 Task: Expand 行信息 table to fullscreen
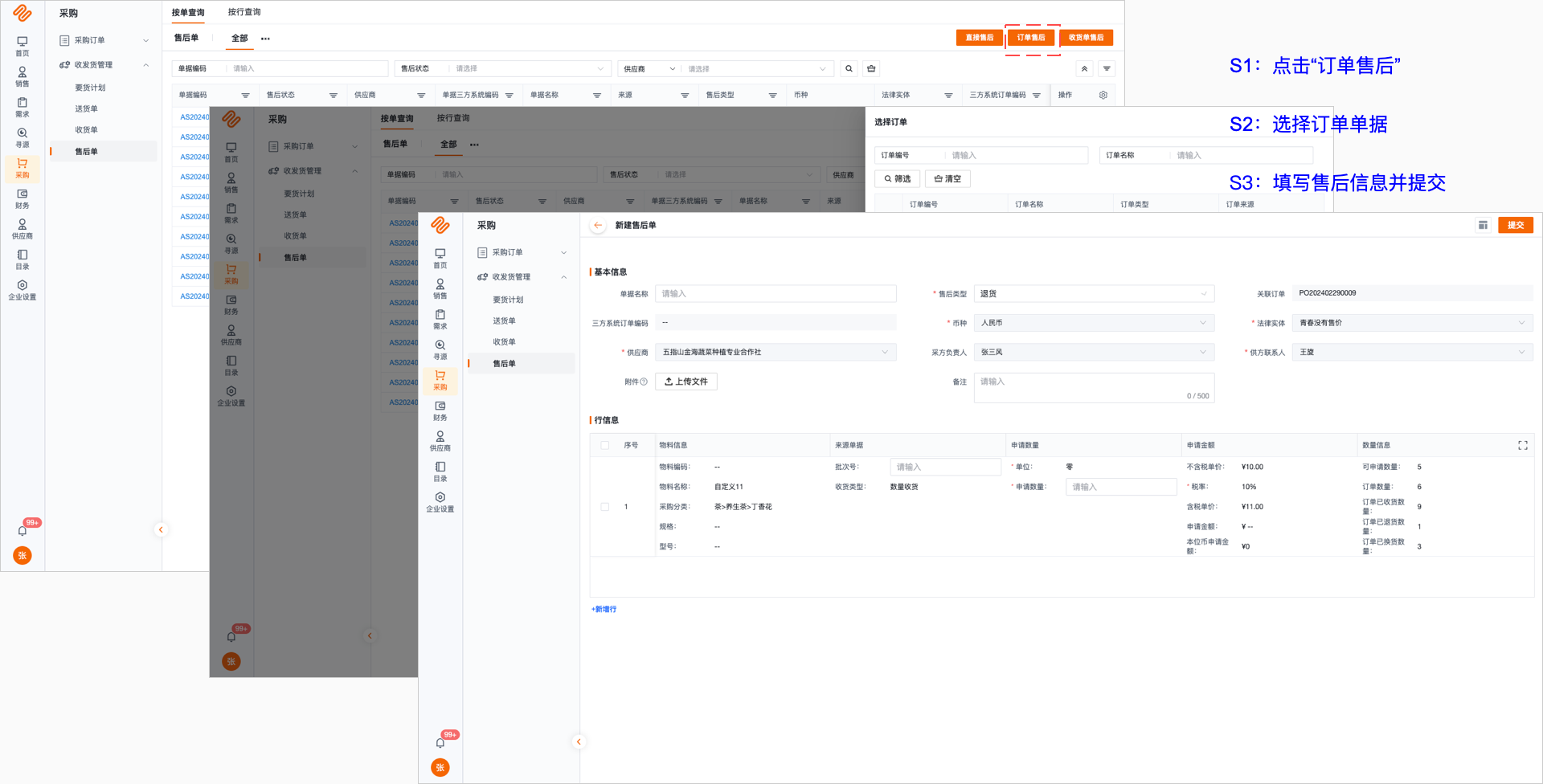pyautogui.click(x=1523, y=445)
